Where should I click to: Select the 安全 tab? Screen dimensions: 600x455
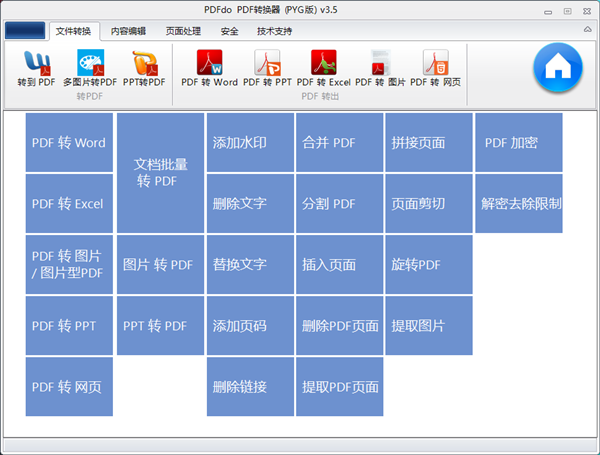[229, 31]
